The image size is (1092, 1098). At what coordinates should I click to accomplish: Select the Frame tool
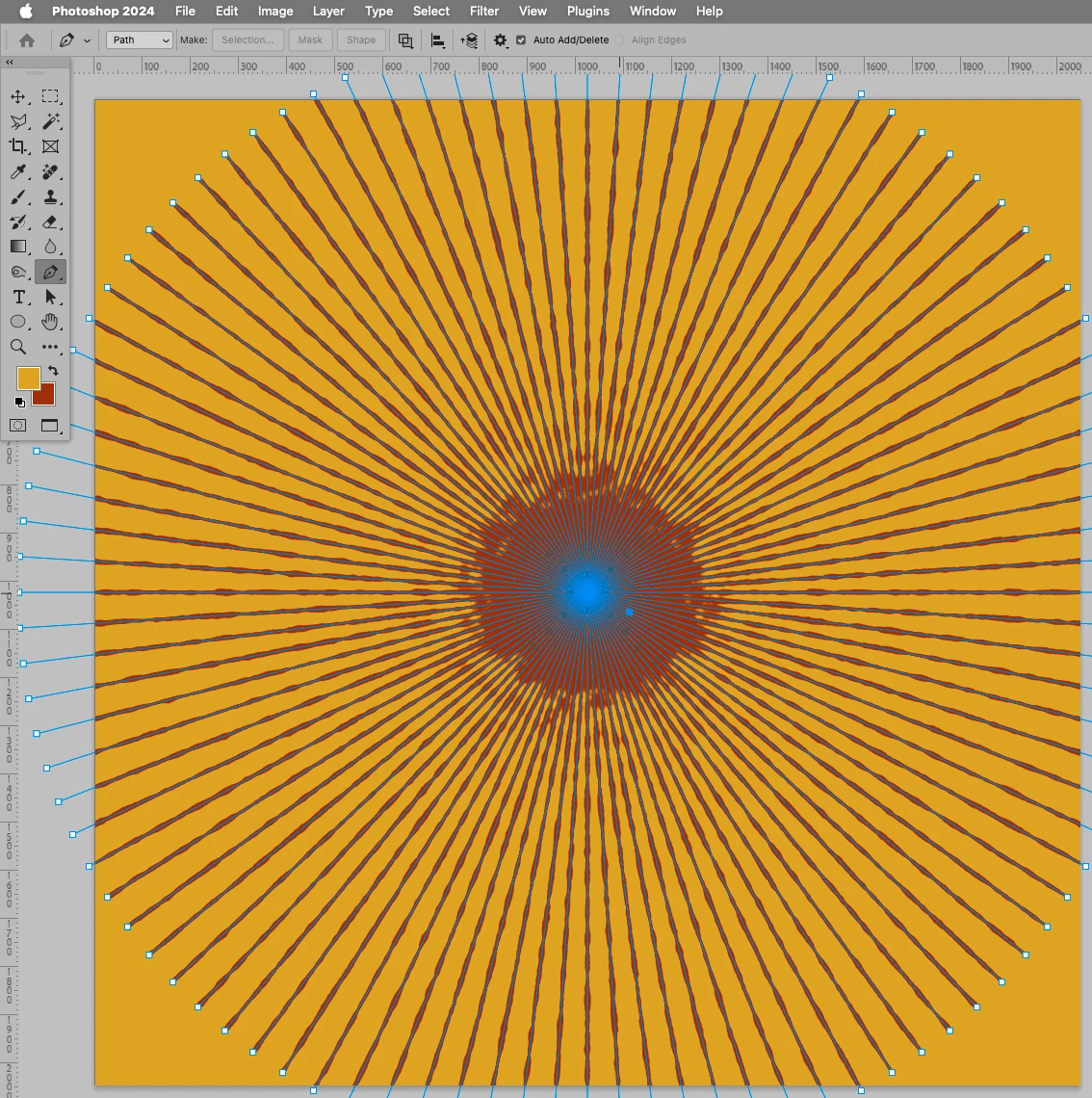[50, 146]
